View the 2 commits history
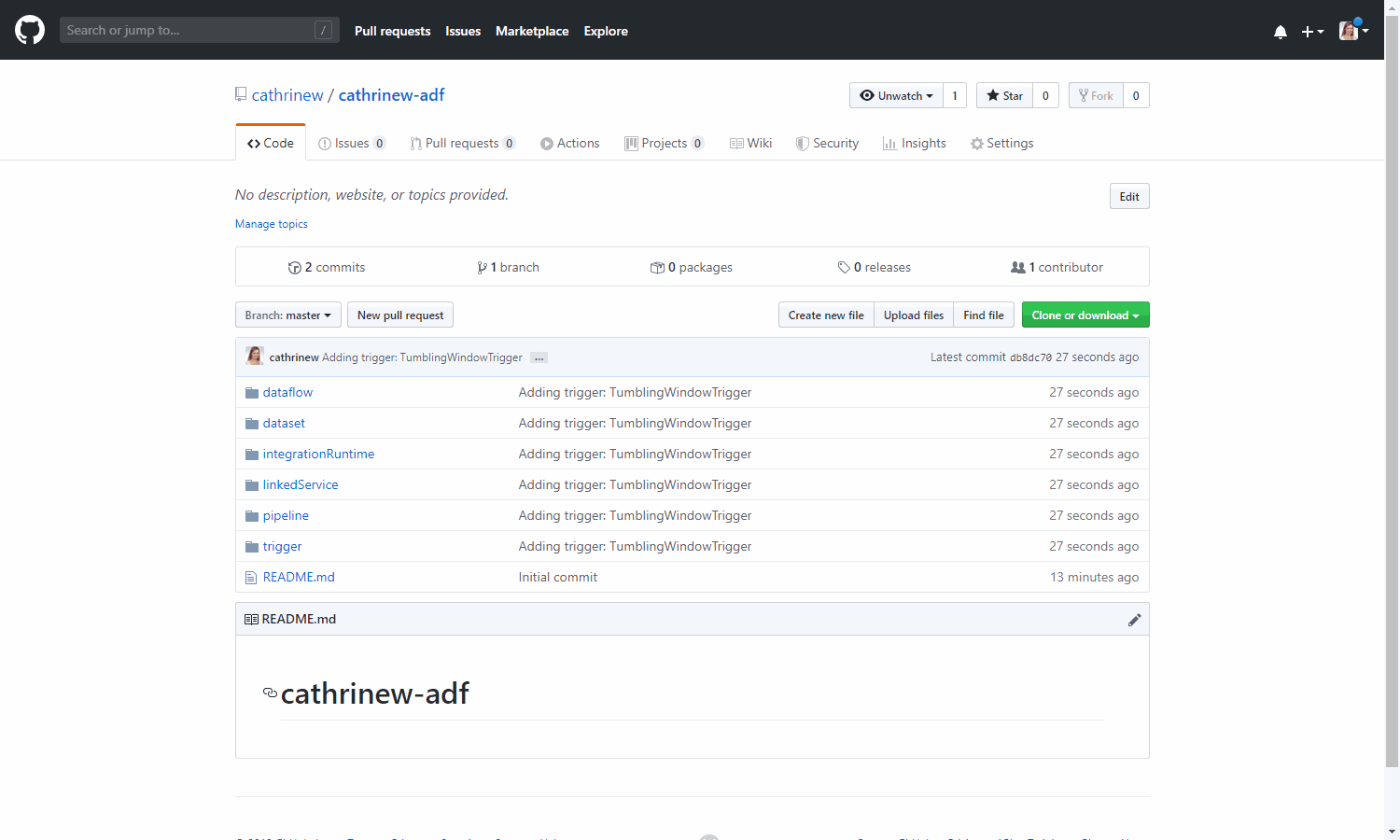 (x=327, y=267)
